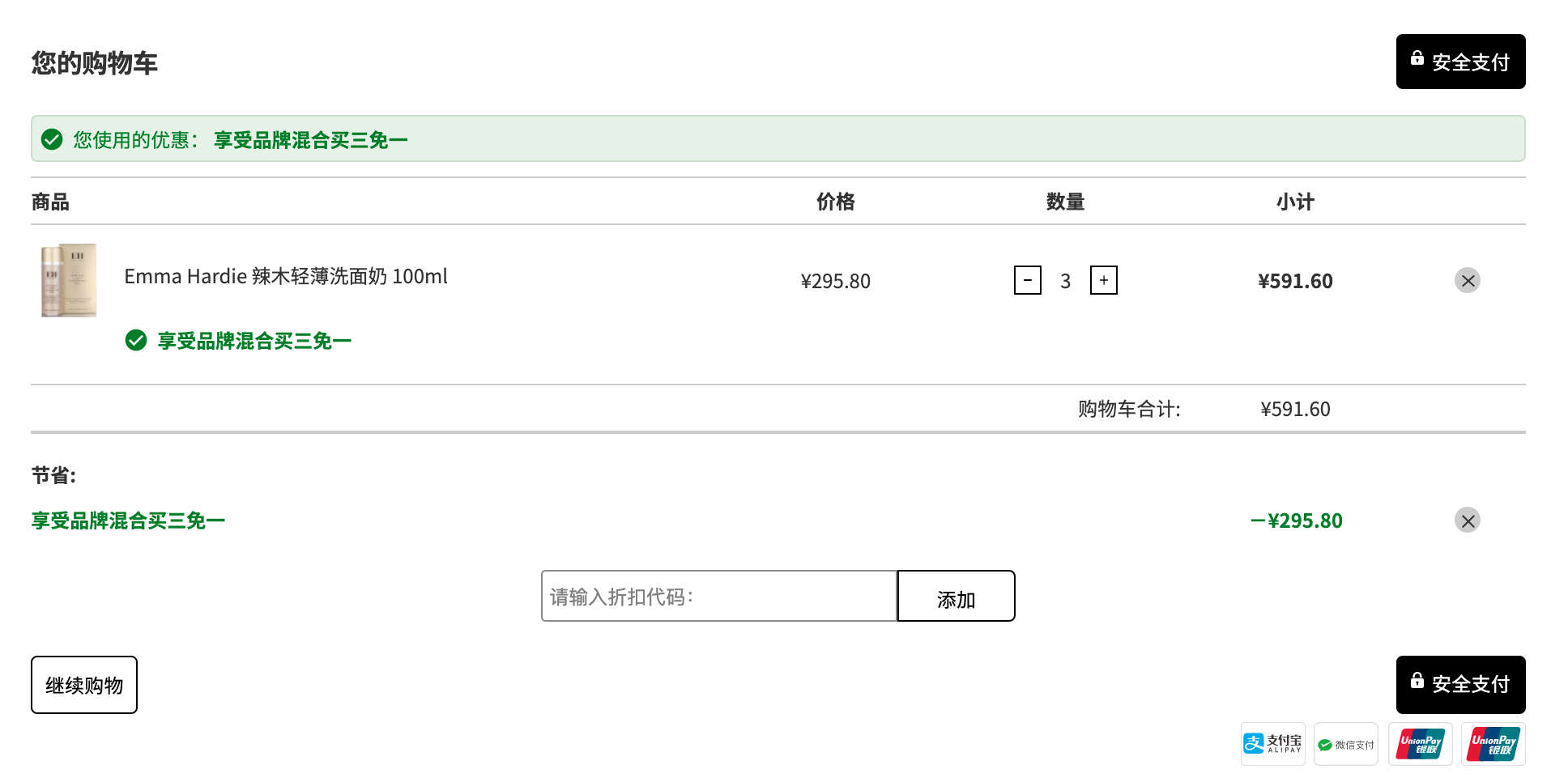
Task: Click the first UnionPay payment icon
Action: click(1420, 744)
